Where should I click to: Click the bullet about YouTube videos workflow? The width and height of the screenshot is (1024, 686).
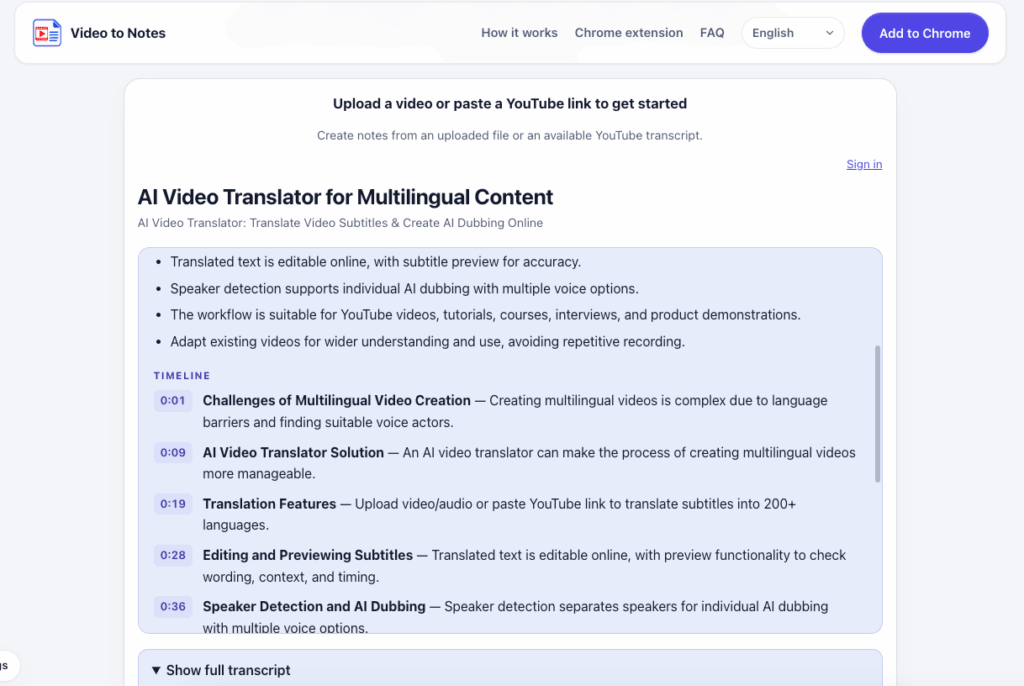coord(485,315)
